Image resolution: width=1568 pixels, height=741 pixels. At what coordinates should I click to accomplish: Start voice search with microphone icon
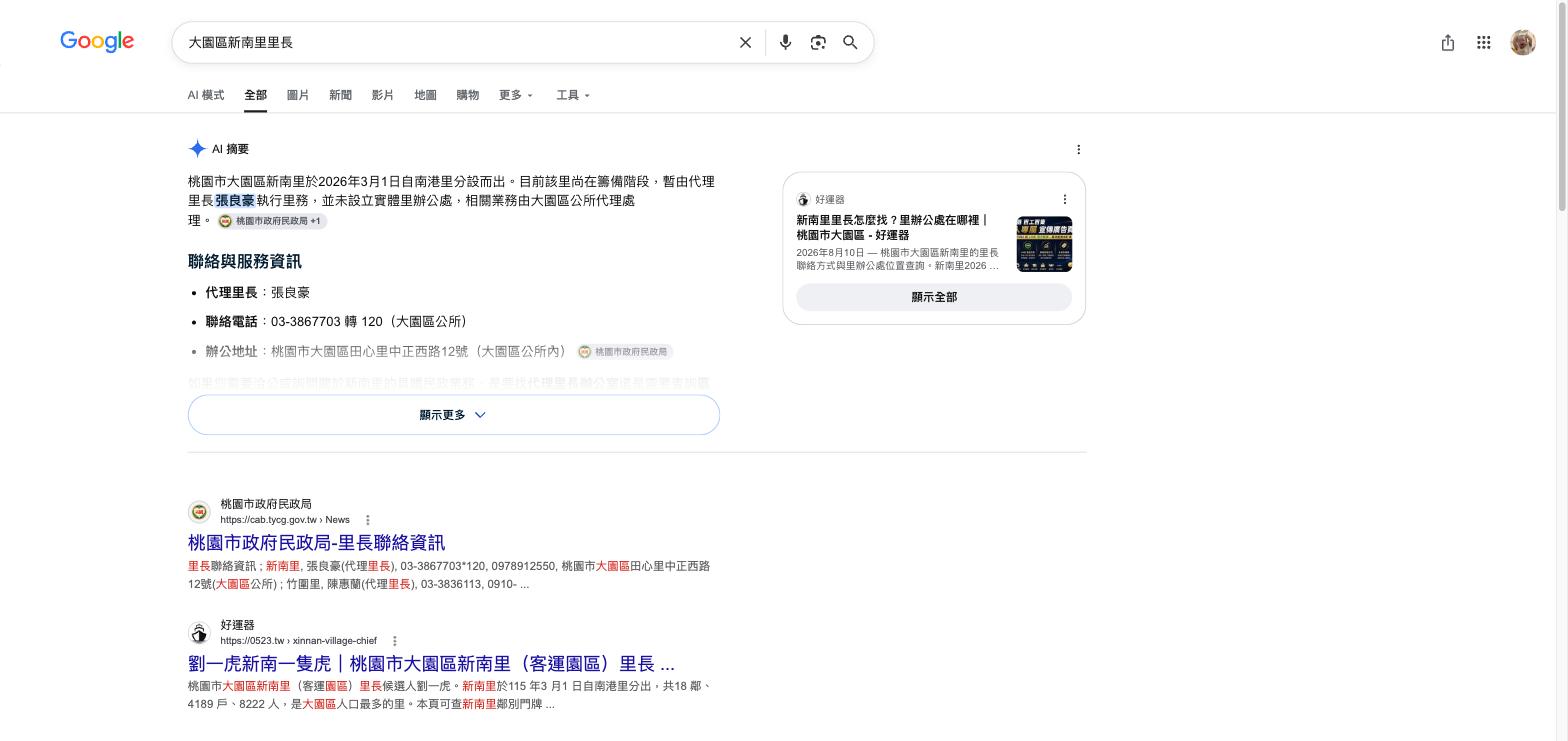point(785,42)
